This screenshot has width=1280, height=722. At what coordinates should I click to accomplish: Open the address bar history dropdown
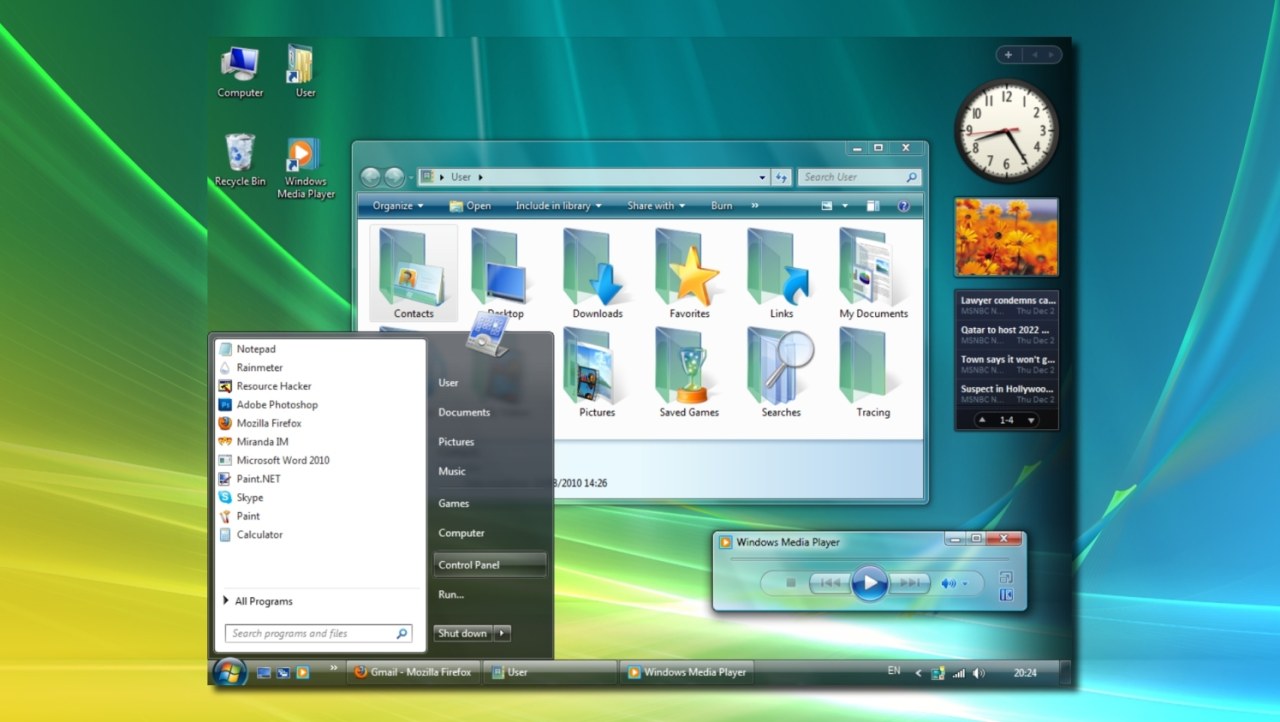click(x=762, y=177)
